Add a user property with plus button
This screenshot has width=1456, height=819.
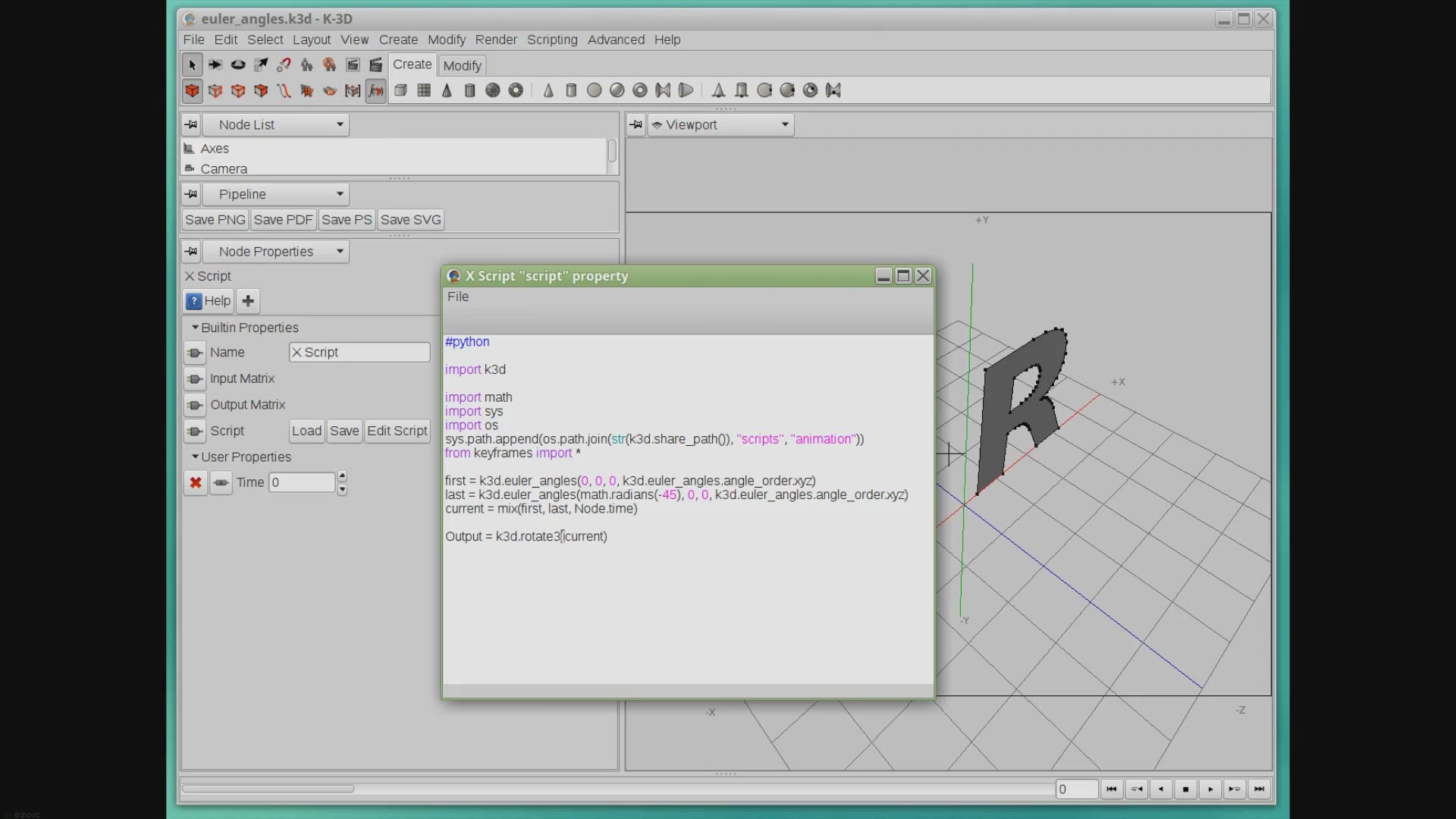248,301
